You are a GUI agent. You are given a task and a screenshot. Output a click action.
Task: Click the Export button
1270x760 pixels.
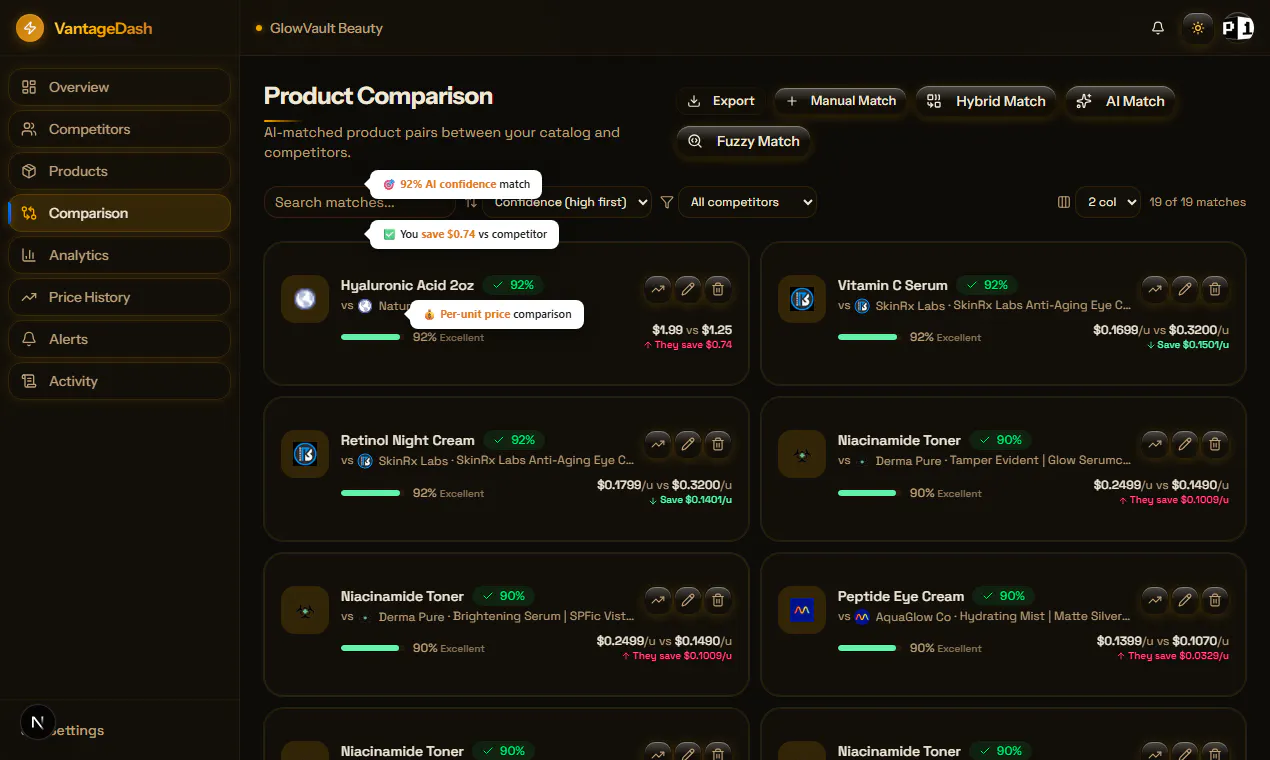pyautogui.click(x=721, y=101)
